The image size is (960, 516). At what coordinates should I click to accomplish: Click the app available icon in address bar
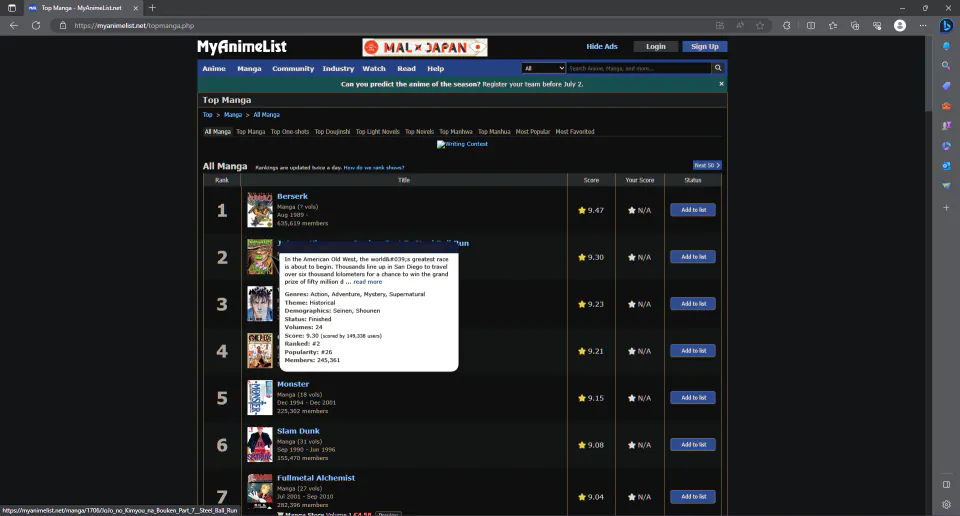click(720, 26)
